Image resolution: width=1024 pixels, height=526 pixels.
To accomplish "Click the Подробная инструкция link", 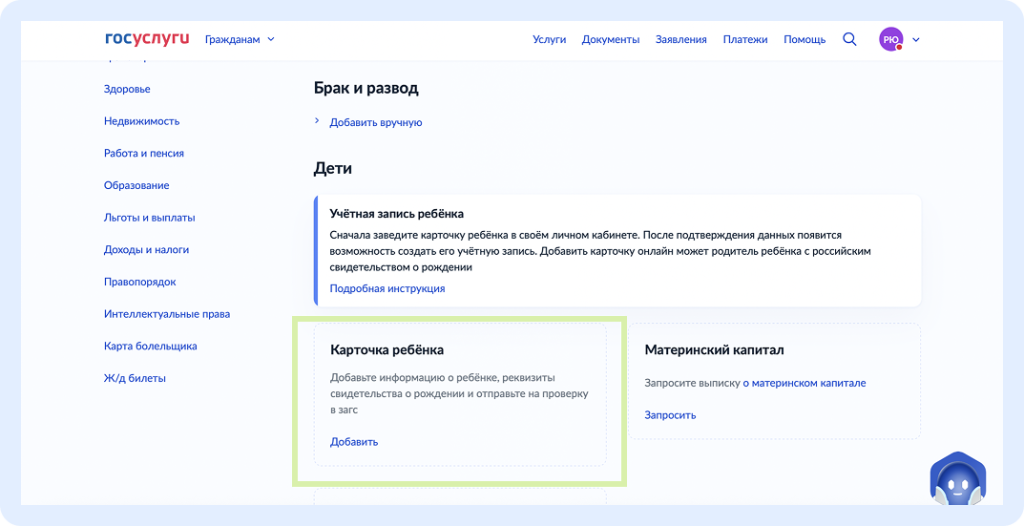I will pyautogui.click(x=387, y=288).
